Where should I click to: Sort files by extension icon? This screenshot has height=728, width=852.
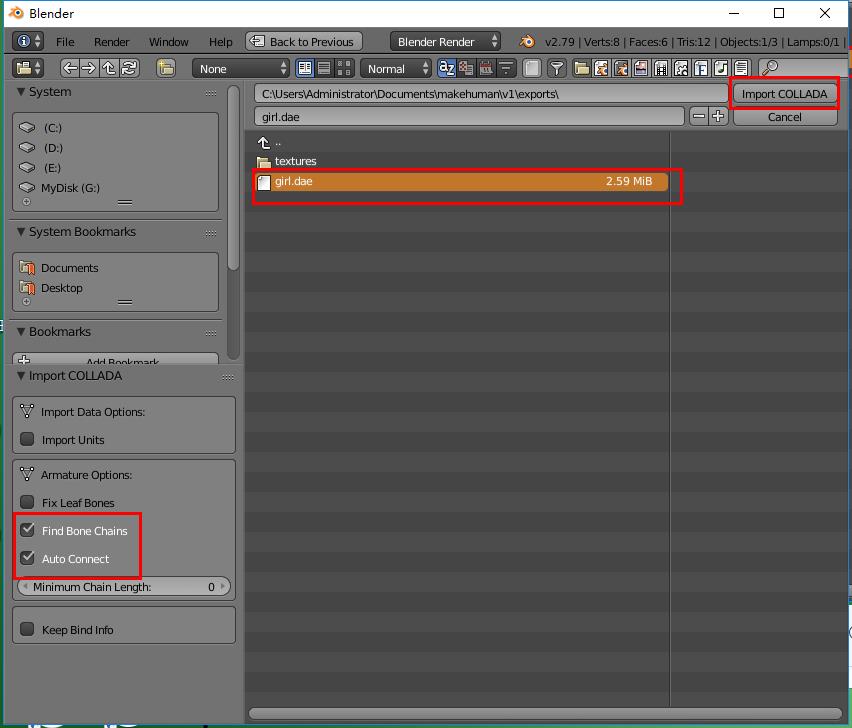tap(466, 68)
